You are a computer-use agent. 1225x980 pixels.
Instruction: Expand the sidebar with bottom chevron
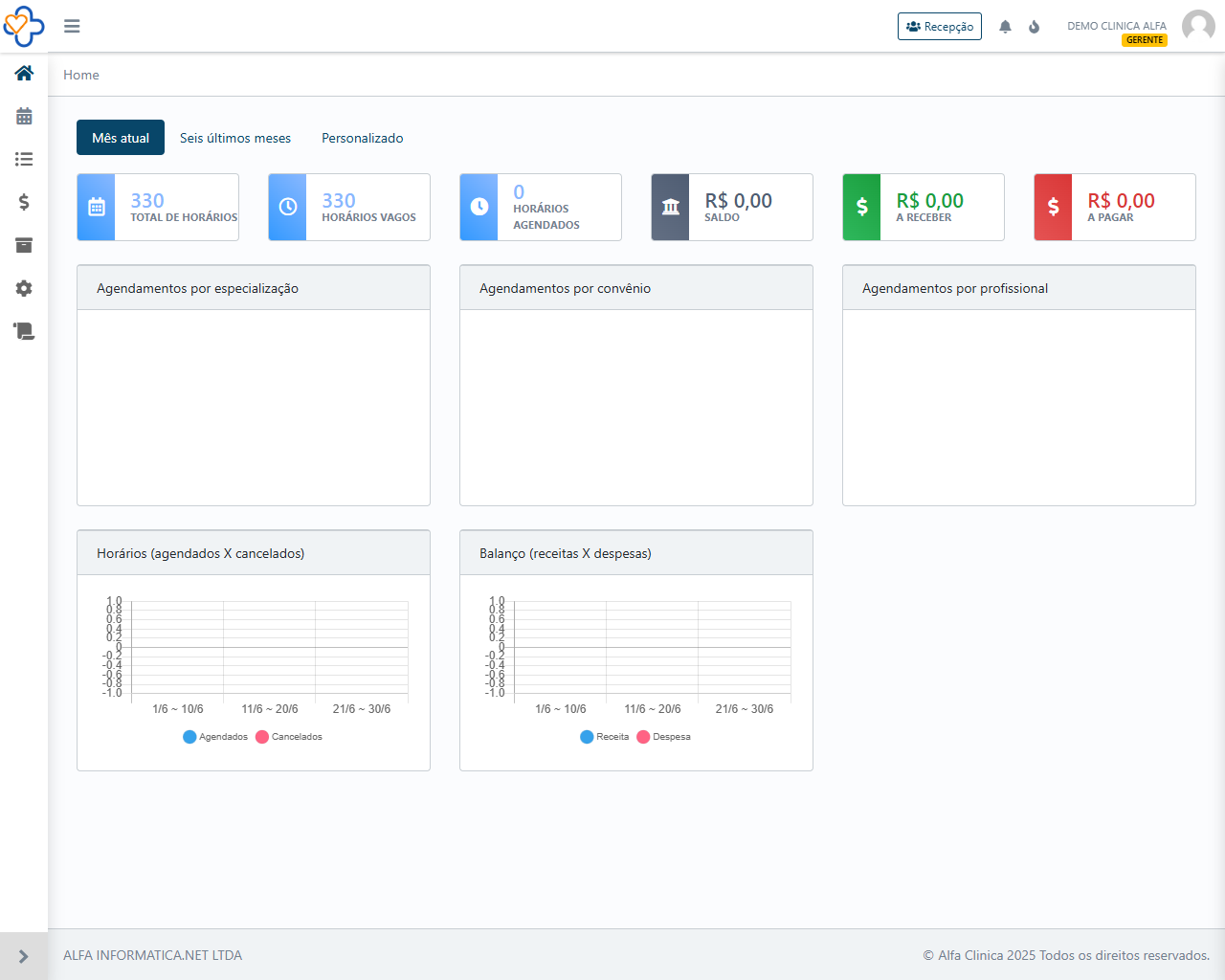click(x=24, y=956)
